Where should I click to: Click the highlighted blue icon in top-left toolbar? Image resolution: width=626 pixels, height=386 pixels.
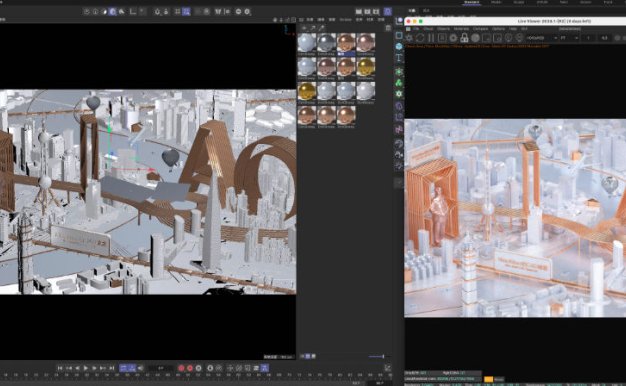[113, 12]
